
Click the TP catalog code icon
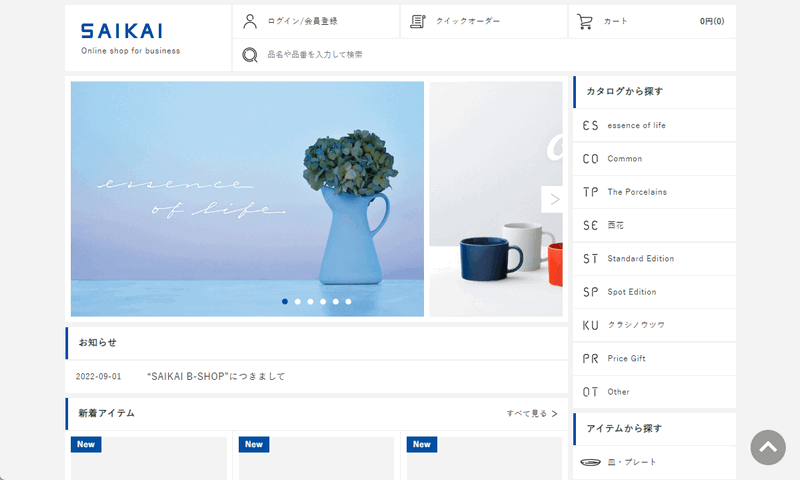click(x=590, y=192)
